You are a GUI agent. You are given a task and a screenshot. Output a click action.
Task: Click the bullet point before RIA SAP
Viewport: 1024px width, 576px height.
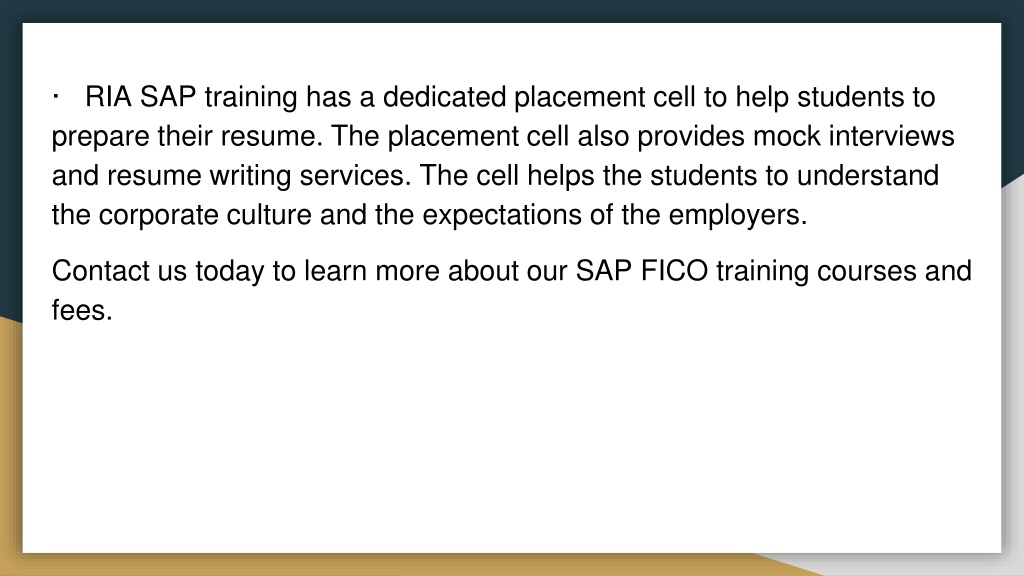click(x=56, y=97)
